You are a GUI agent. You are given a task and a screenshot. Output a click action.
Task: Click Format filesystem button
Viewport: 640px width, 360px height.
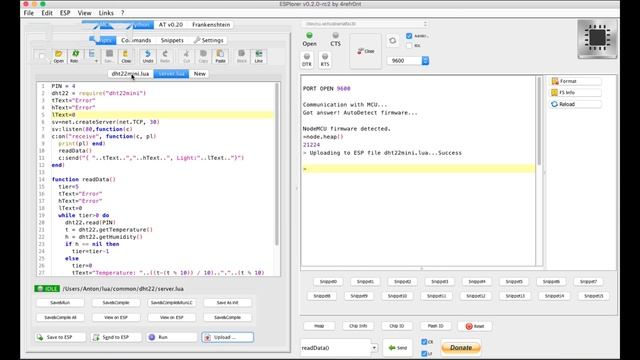(x=576, y=81)
